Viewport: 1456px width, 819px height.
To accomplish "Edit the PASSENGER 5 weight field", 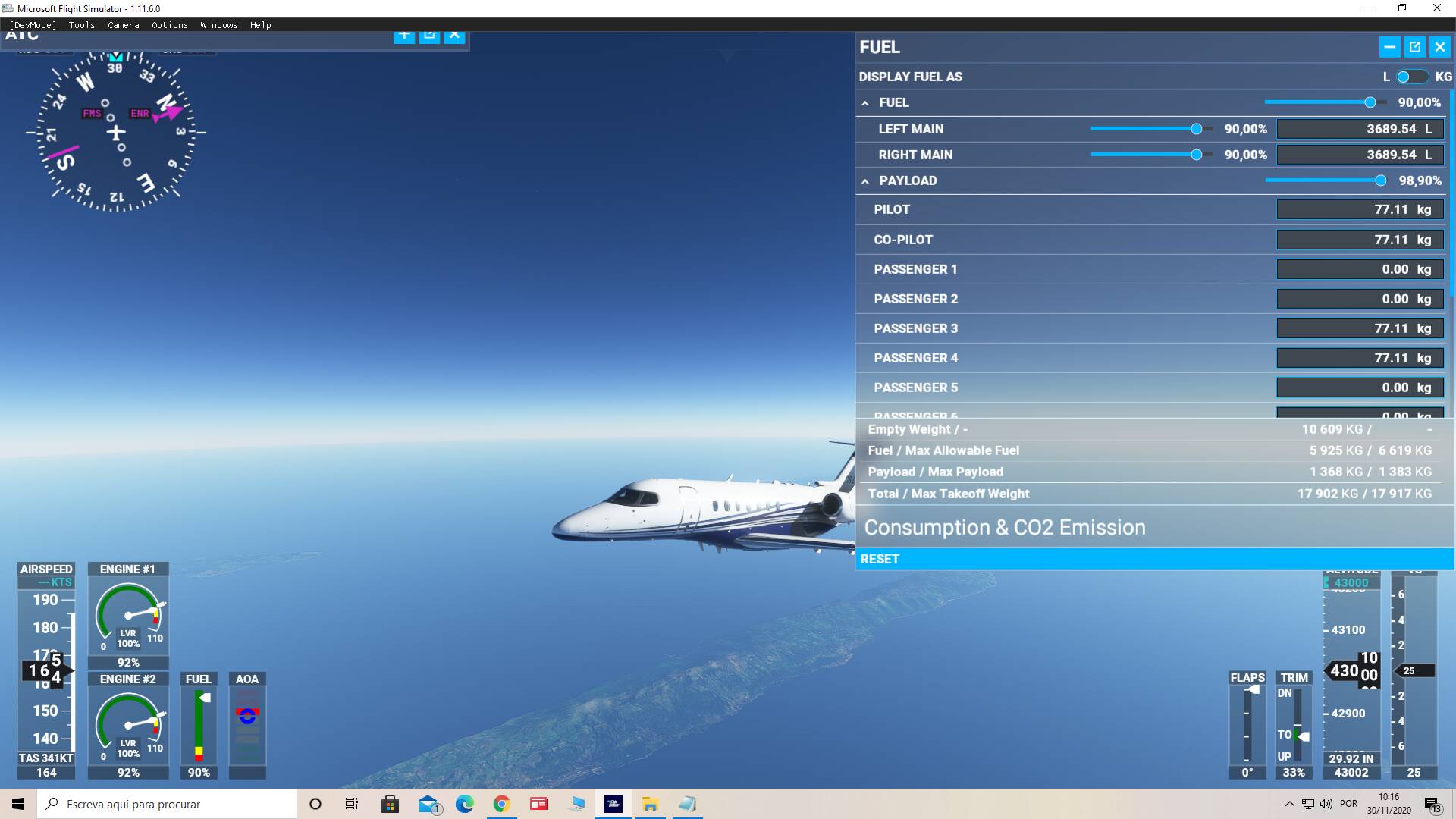I will [x=1360, y=388].
